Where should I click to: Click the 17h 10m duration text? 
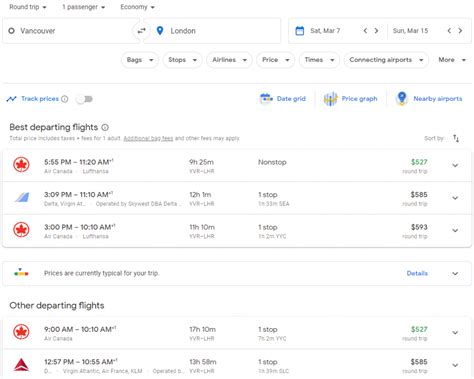pos(203,329)
